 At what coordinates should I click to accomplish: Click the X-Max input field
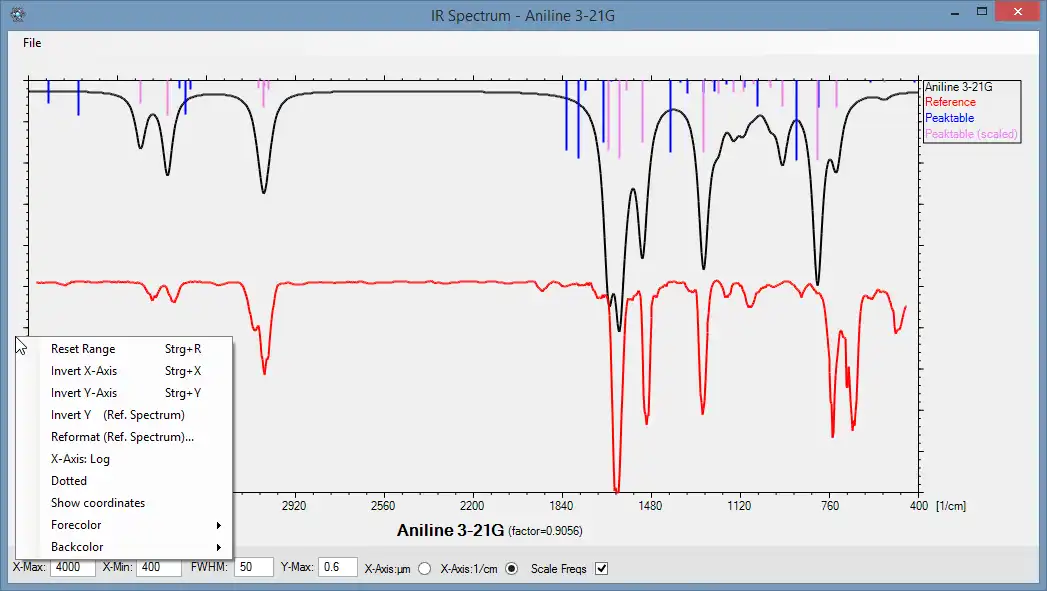tap(73, 567)
